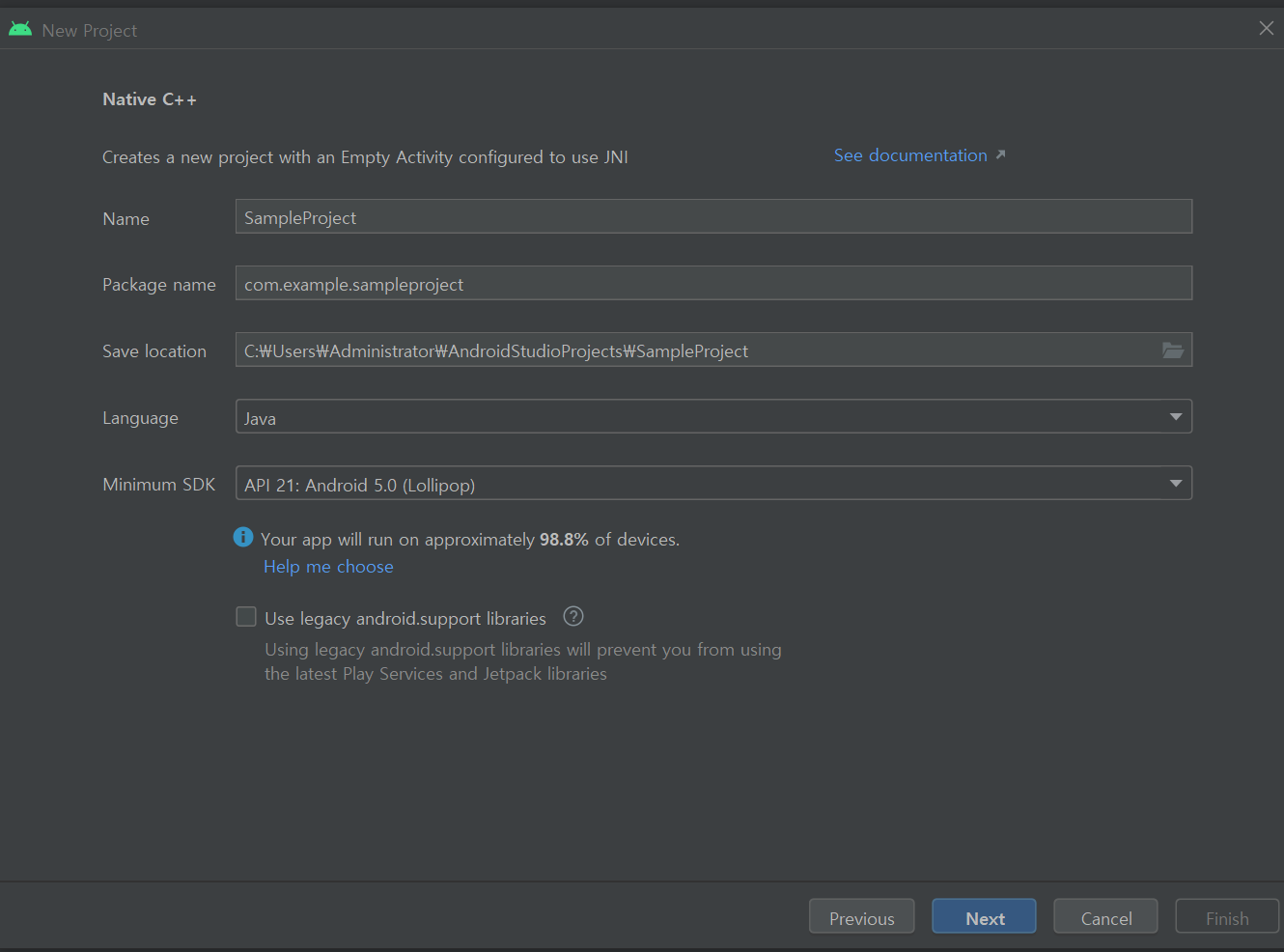The width and height of the screenshot is (1284, 952).
Task: Enable Use legacy android.support libraries checkbox
Action: click(246, 617)
